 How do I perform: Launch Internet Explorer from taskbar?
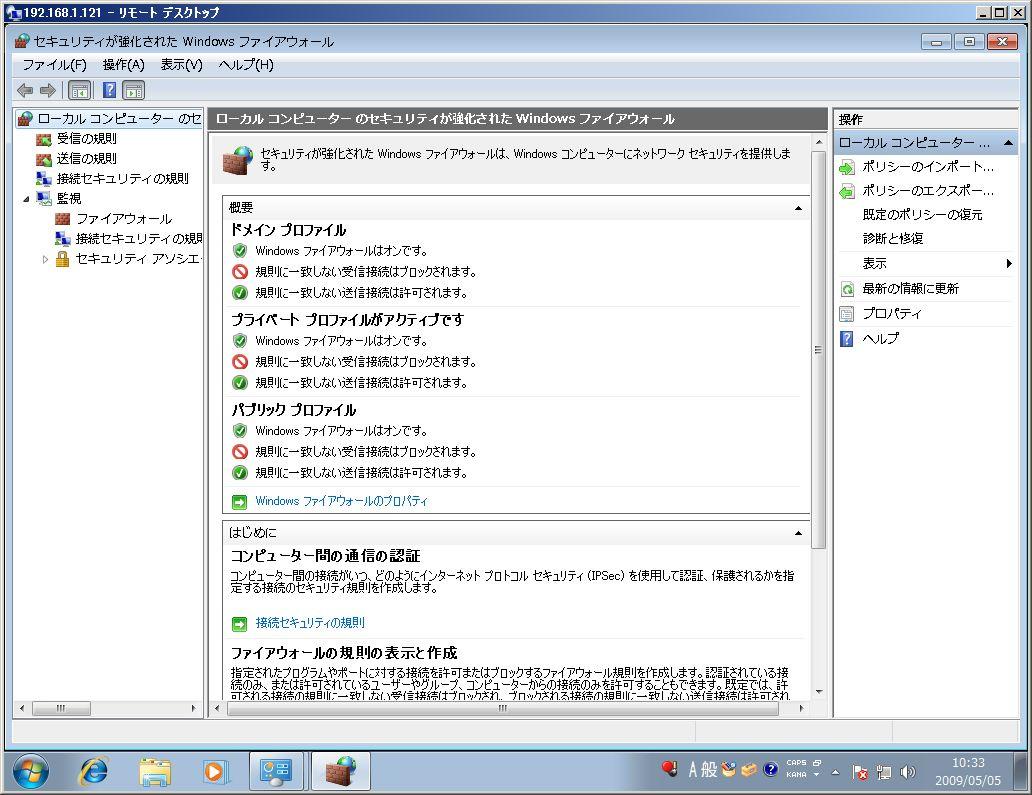[93, 771]
